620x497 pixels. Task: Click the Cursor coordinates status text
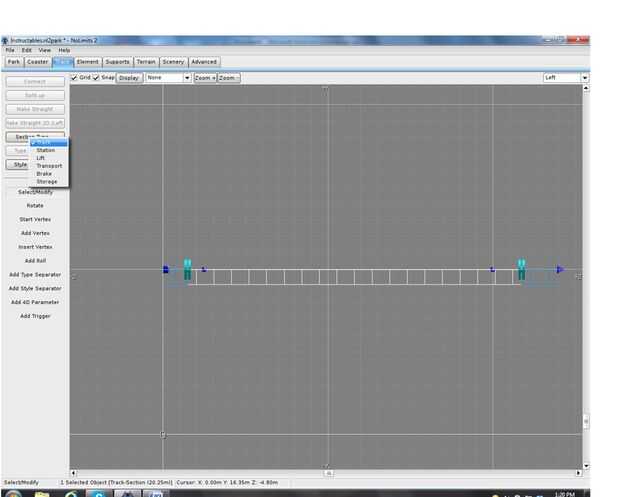pyautogui.click(x=227, y=483)
